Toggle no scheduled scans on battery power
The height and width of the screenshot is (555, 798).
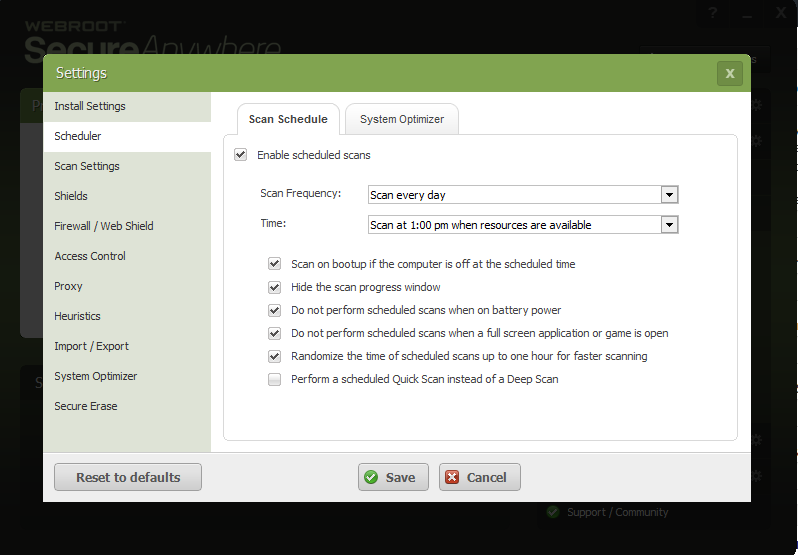[274, 310]
